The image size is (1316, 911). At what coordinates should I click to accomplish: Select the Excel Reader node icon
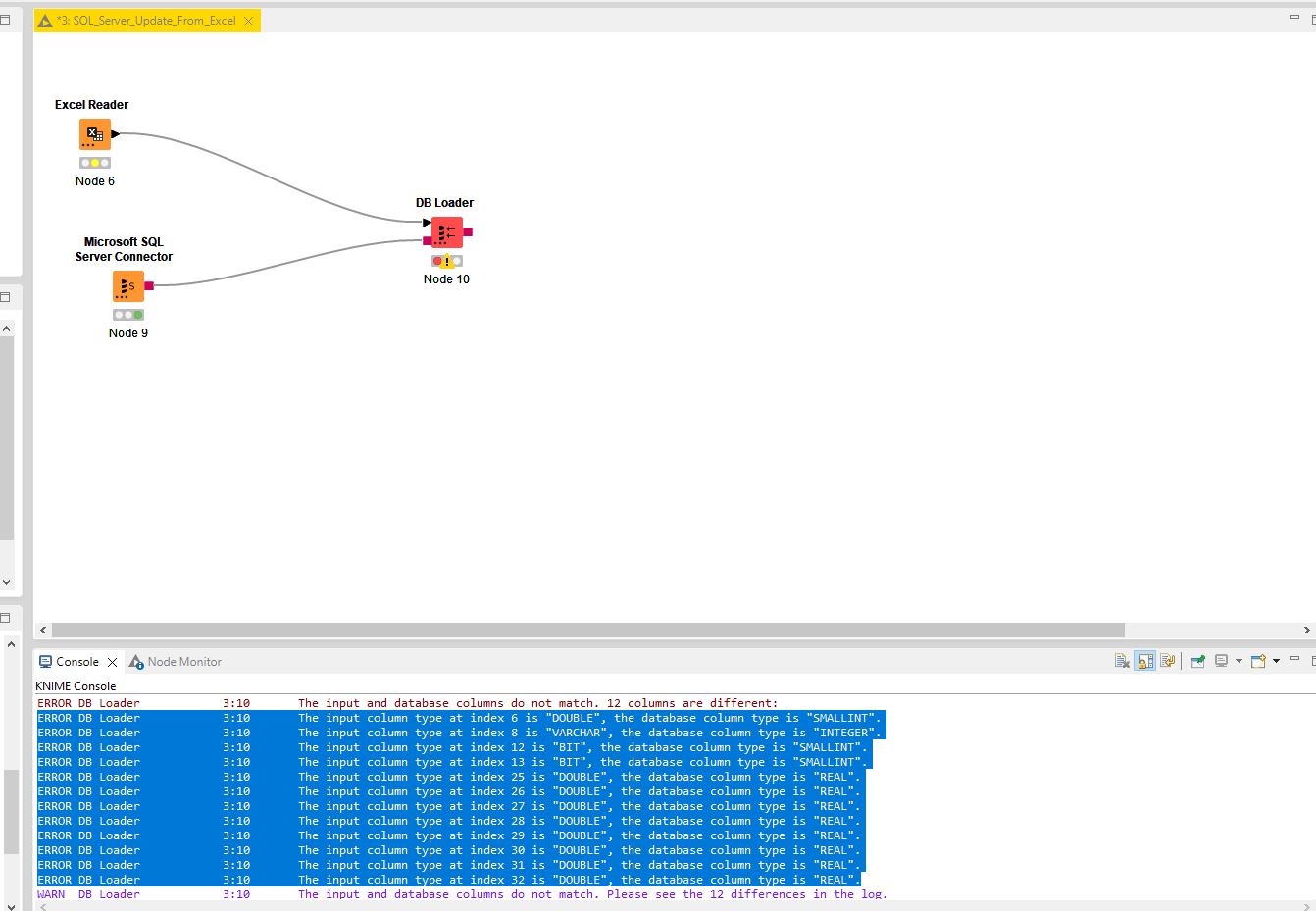pos(95,134)
